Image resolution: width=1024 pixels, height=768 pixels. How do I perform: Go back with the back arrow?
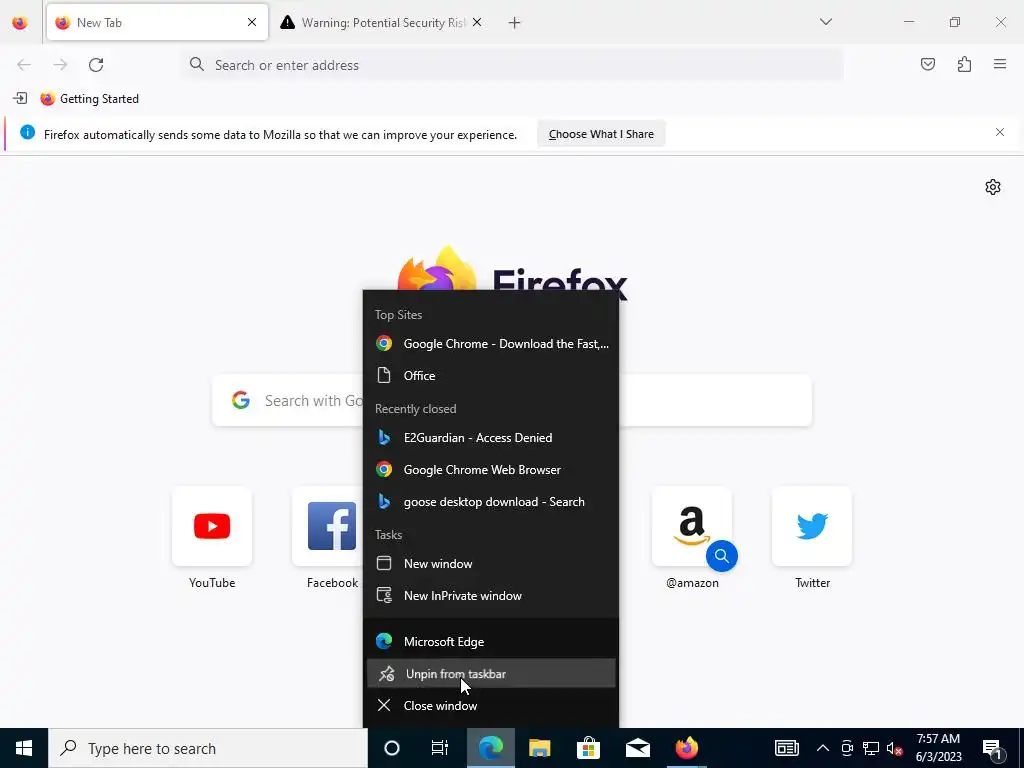click(x=24, y=65)
